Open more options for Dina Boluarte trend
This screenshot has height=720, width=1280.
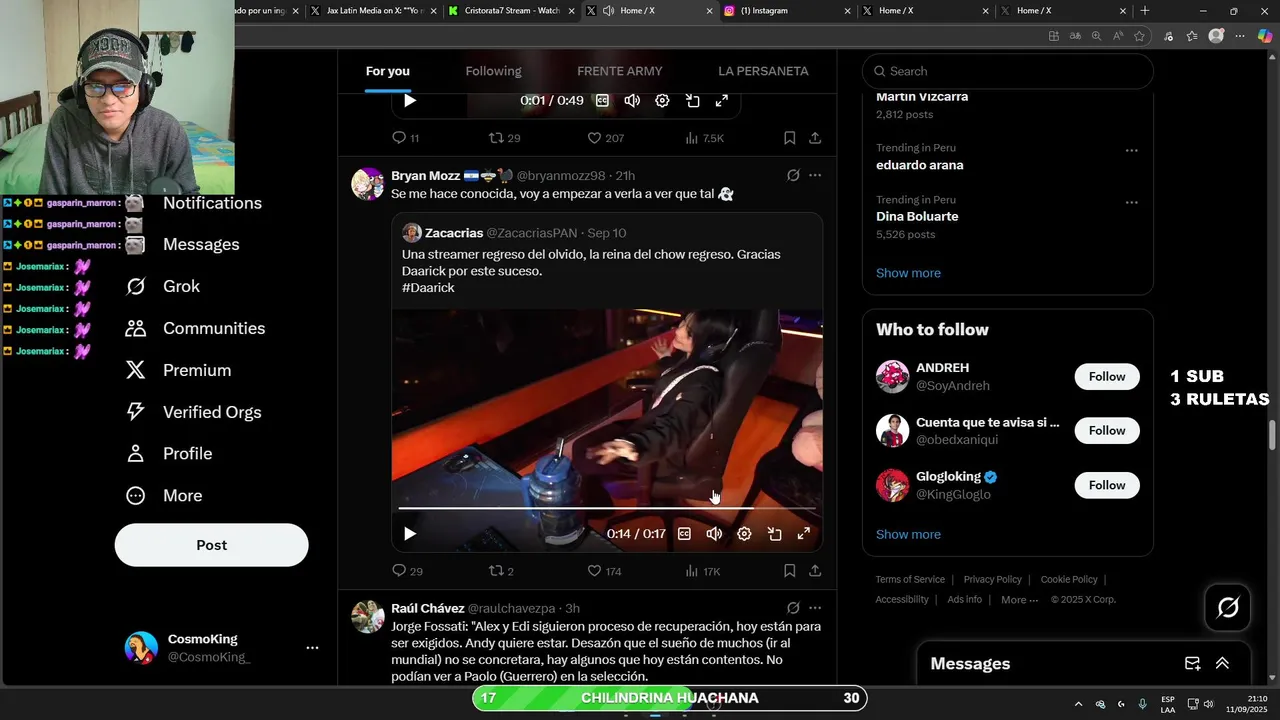pos(1131,202)
